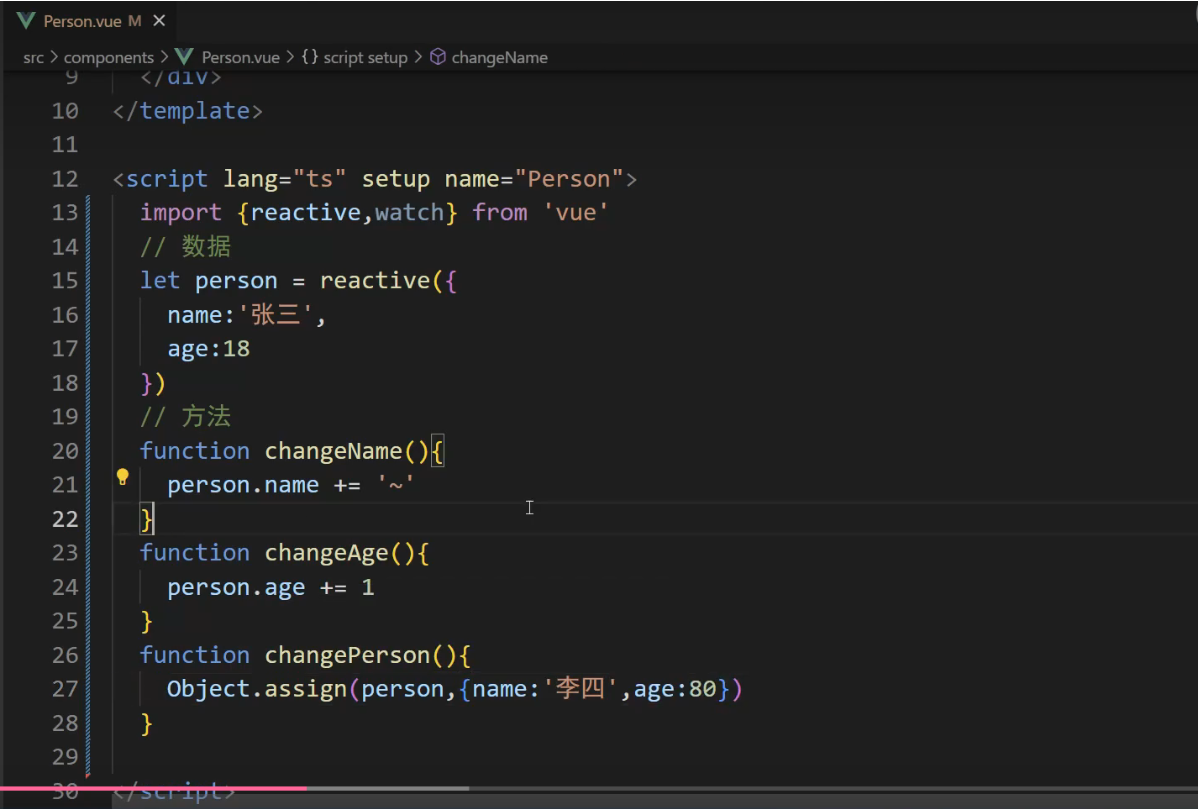Click the Vue icon in the breadcrumb bar
This screenshot has height=809, width=1199.
[x=184, y=57]
